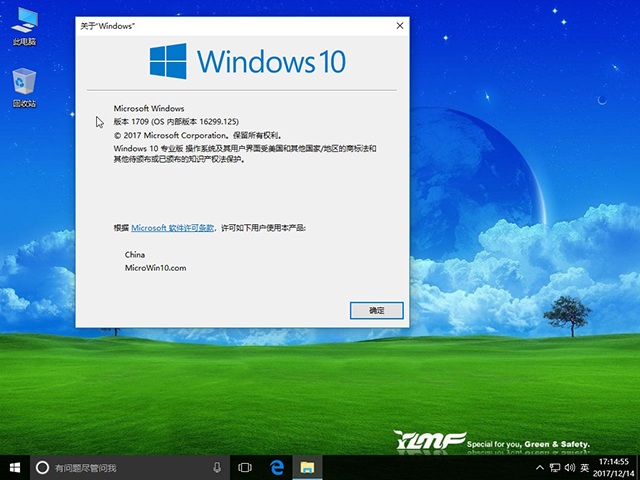Open the This PC desktop icon
The width and height of the screenshot is (640, 480).
tap(24, 26)
